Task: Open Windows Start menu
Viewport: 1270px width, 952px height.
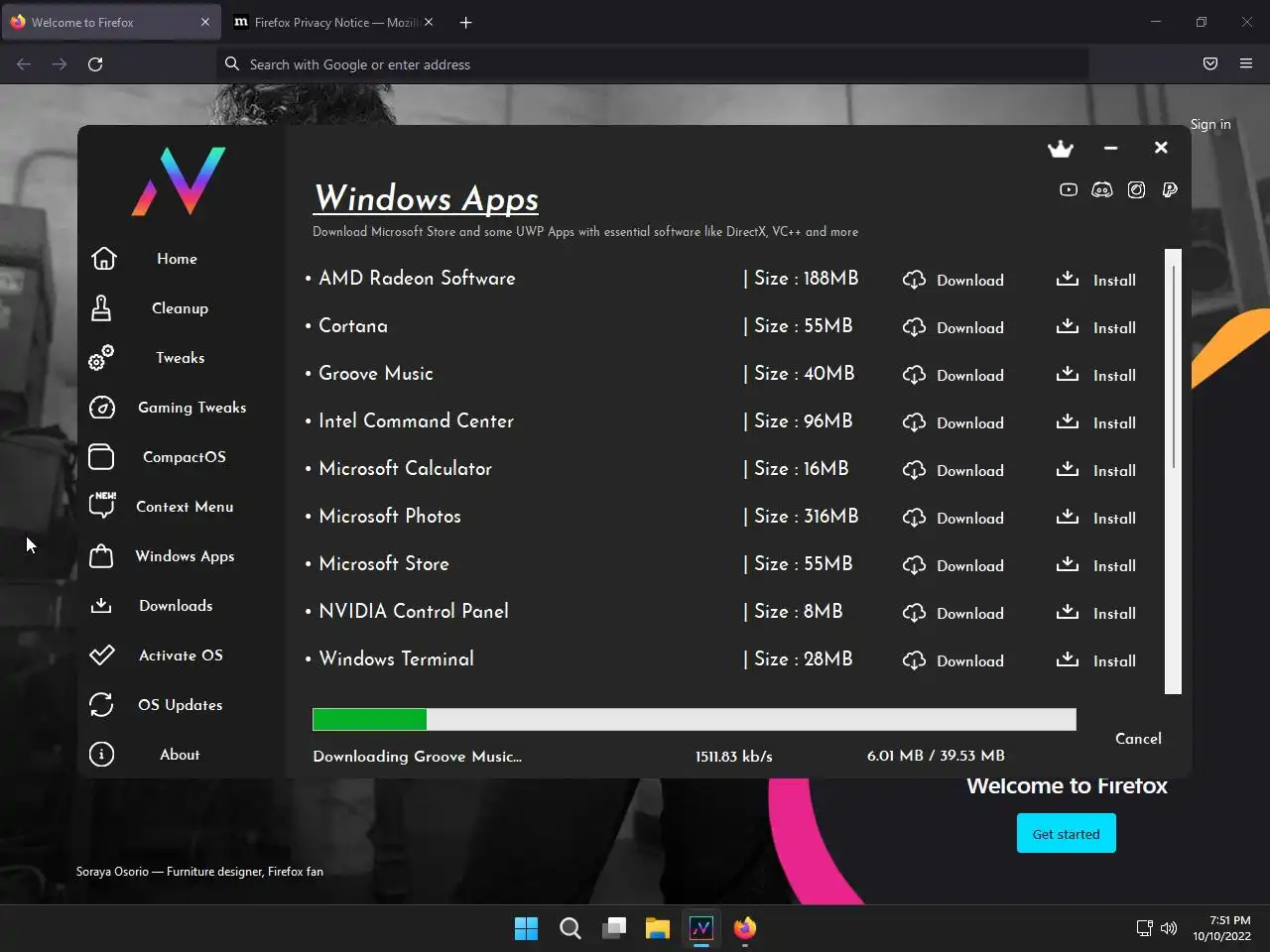Action: pos(526,928)
